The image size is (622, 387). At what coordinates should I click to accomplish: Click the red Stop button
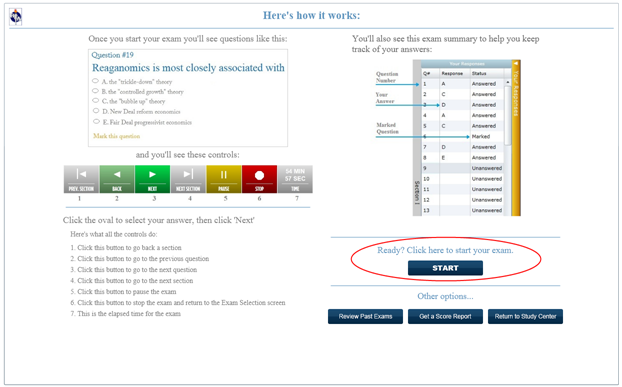coord(259,179)
